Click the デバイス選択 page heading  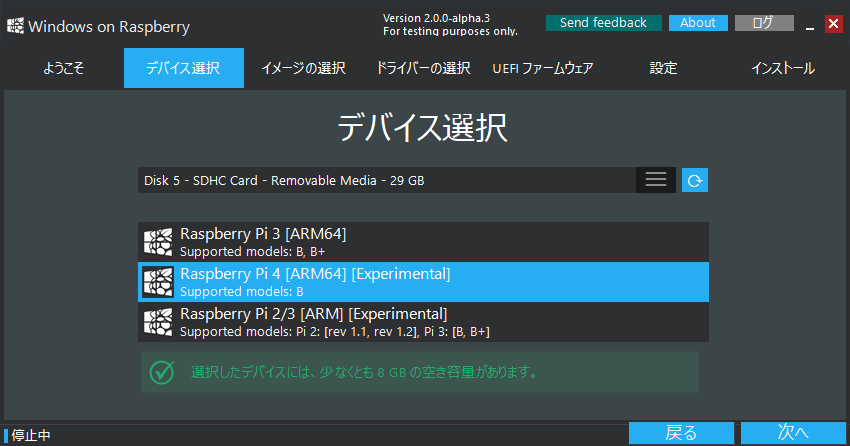coord(423,128)
